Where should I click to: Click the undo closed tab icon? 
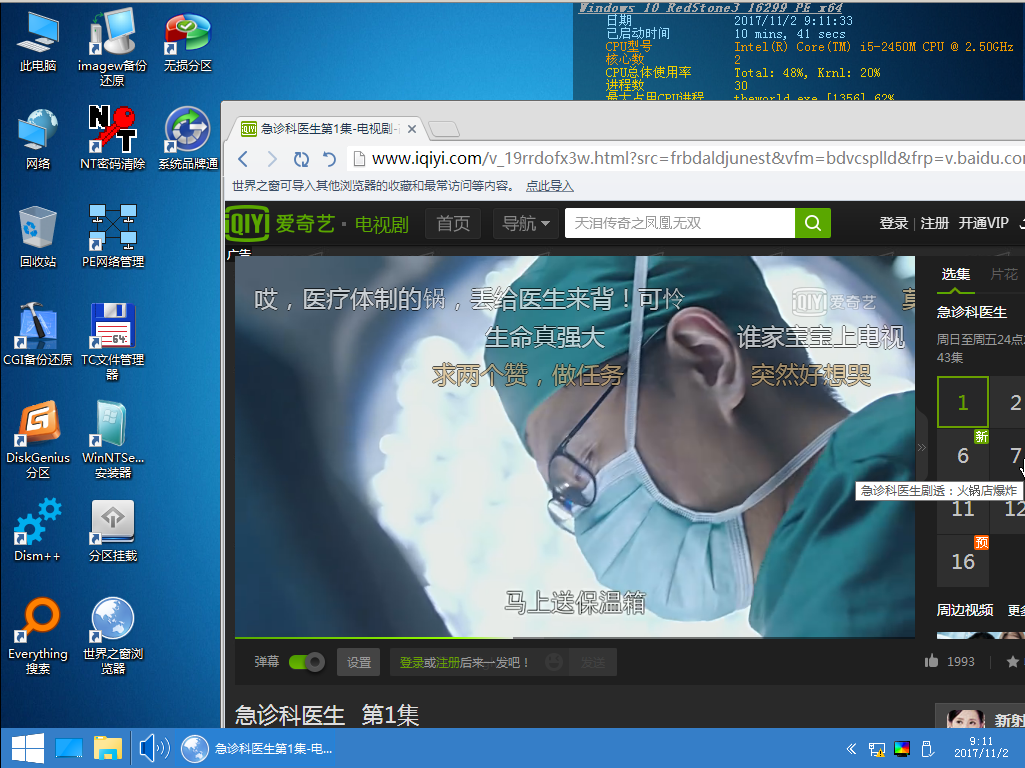tap(329, 159)
